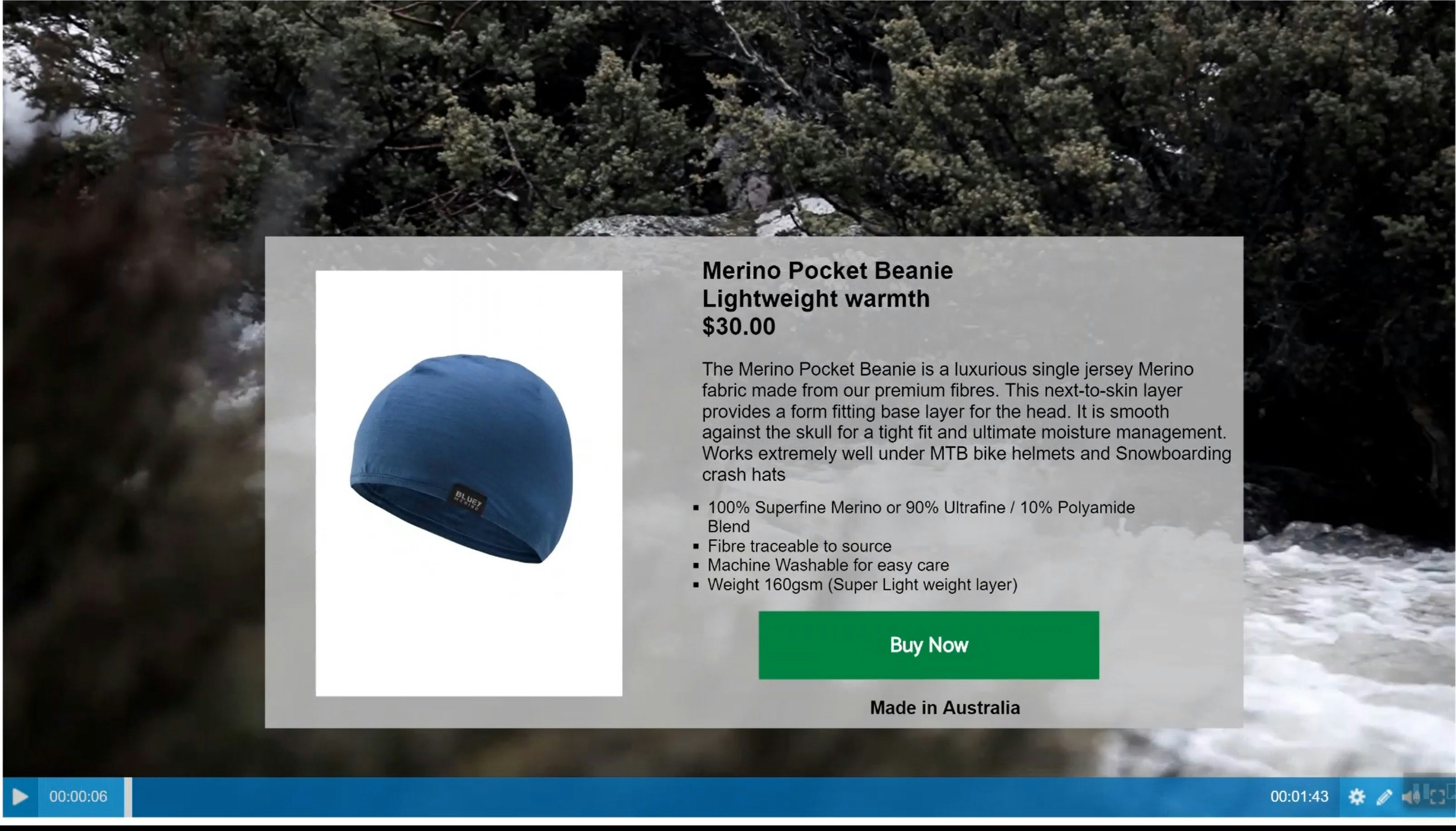Click the Merino Pocket Beanie title
The image size is (1456, 831).
point(826,271)
